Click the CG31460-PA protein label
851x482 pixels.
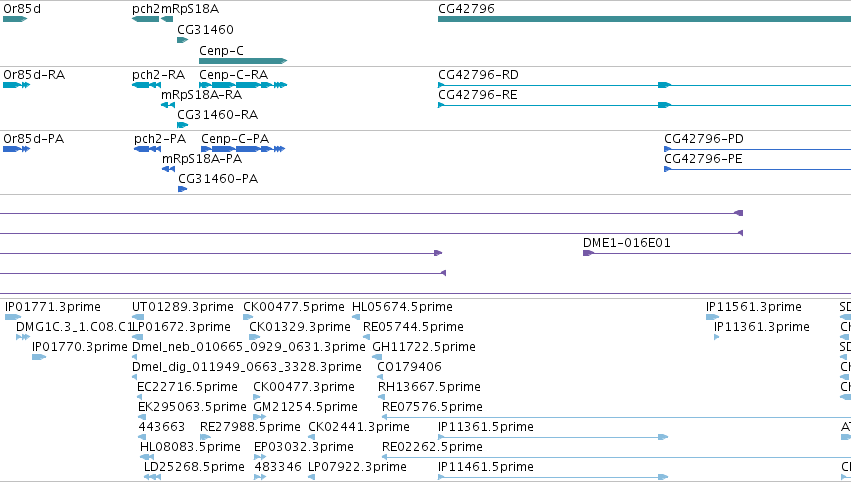click(218, 179)
